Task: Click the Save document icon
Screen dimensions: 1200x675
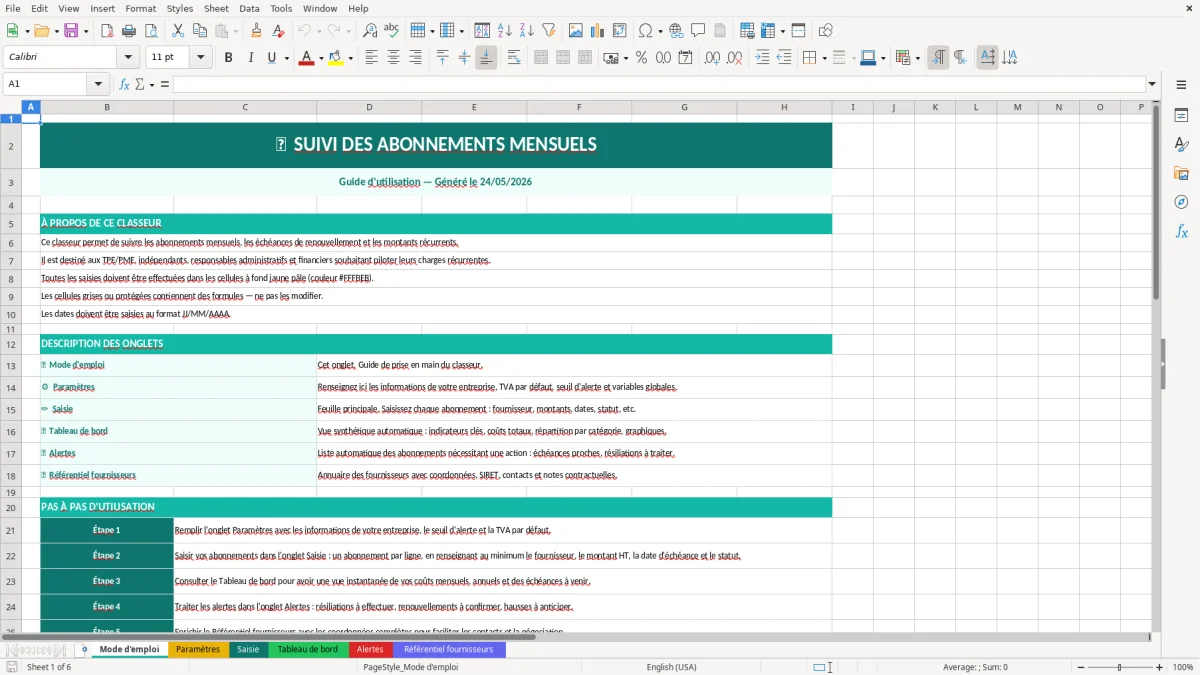Action: (x=71, y=31)
